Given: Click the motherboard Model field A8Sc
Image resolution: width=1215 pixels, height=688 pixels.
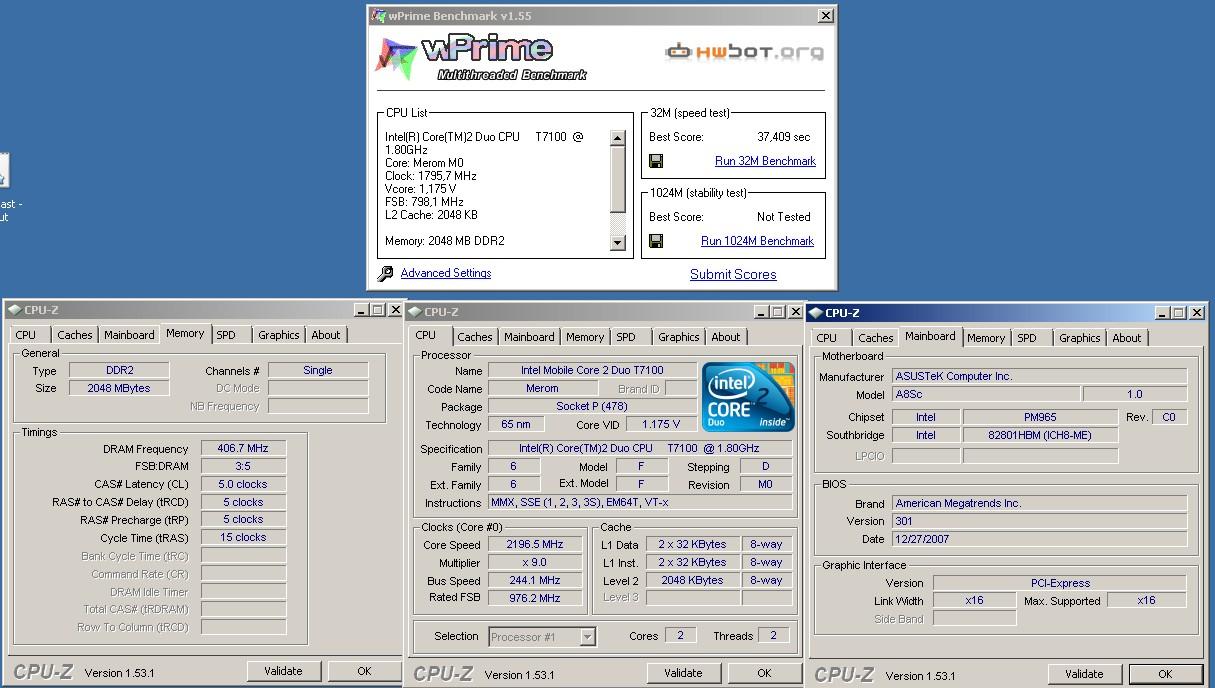Looking at the screenshot, I should tap(985, 395).
